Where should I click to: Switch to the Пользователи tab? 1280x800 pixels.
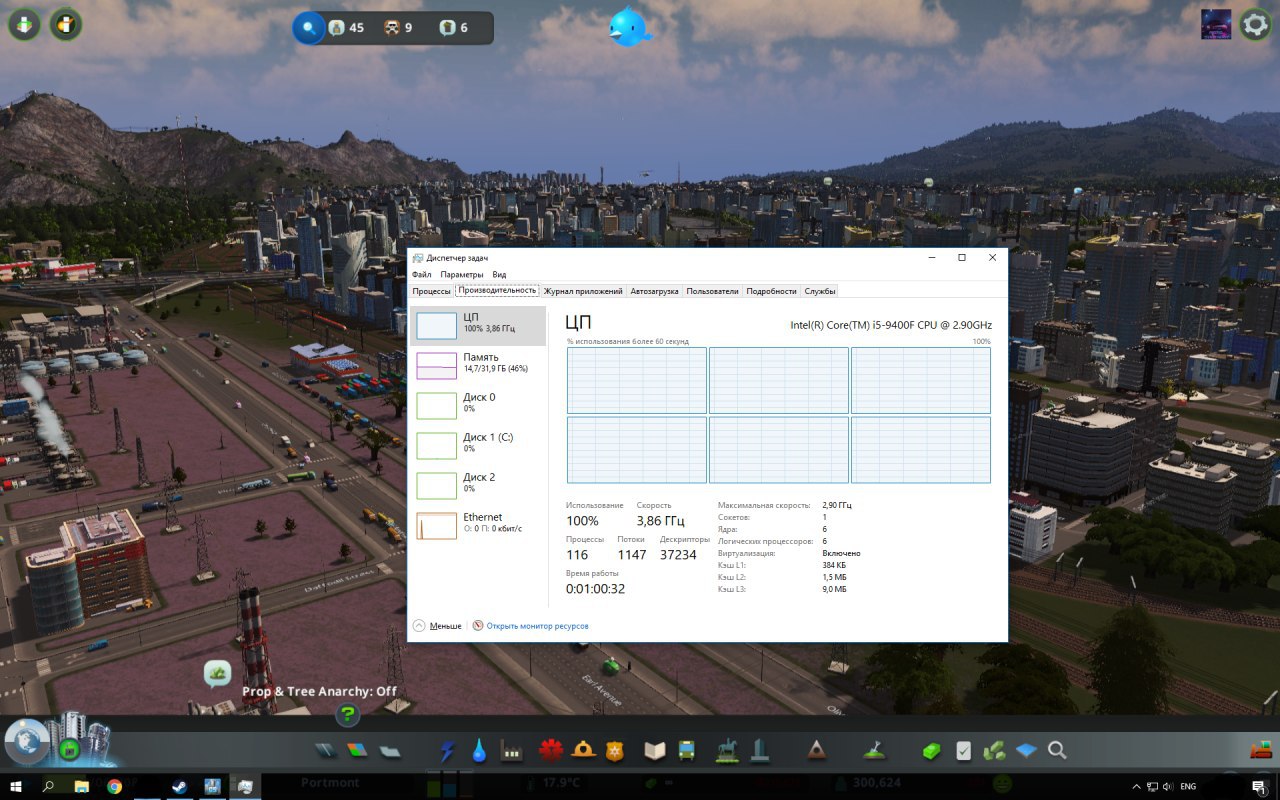[713, 291]
